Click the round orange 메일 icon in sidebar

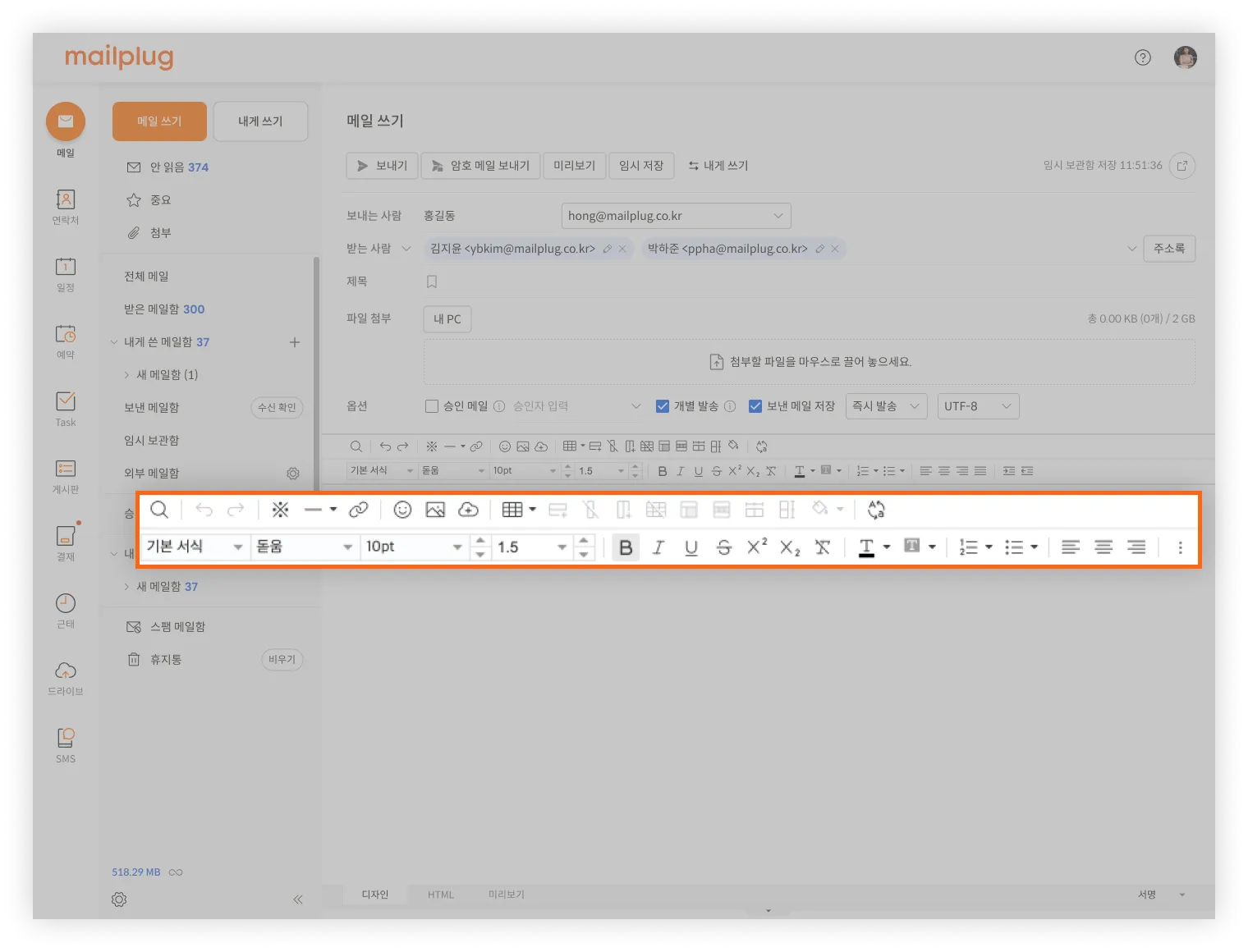pyautogui.click(x=66, y=121)
